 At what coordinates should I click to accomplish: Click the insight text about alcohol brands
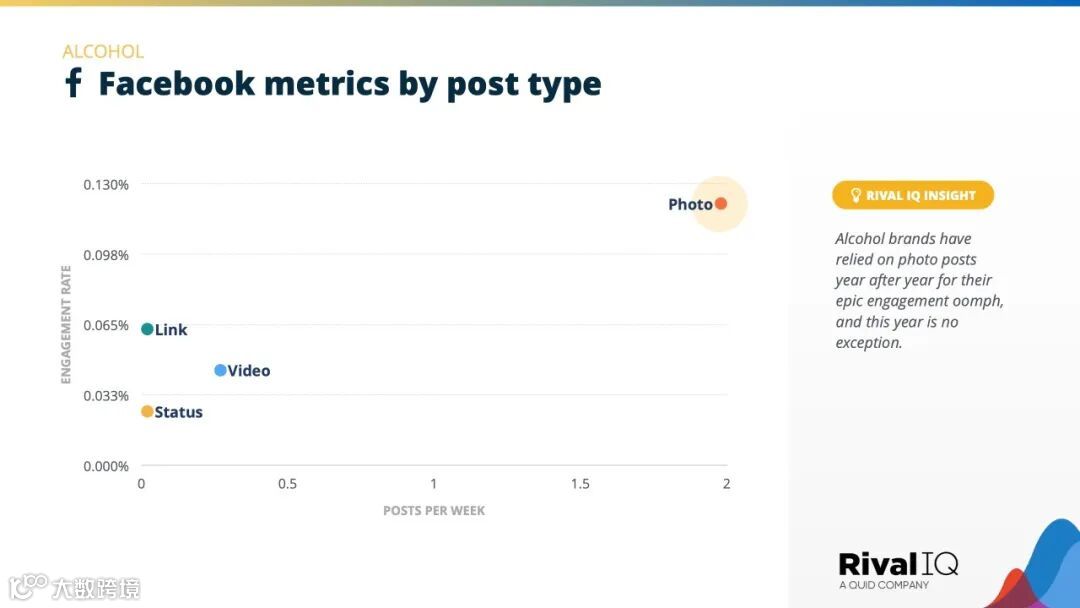(x=919, y=291)
